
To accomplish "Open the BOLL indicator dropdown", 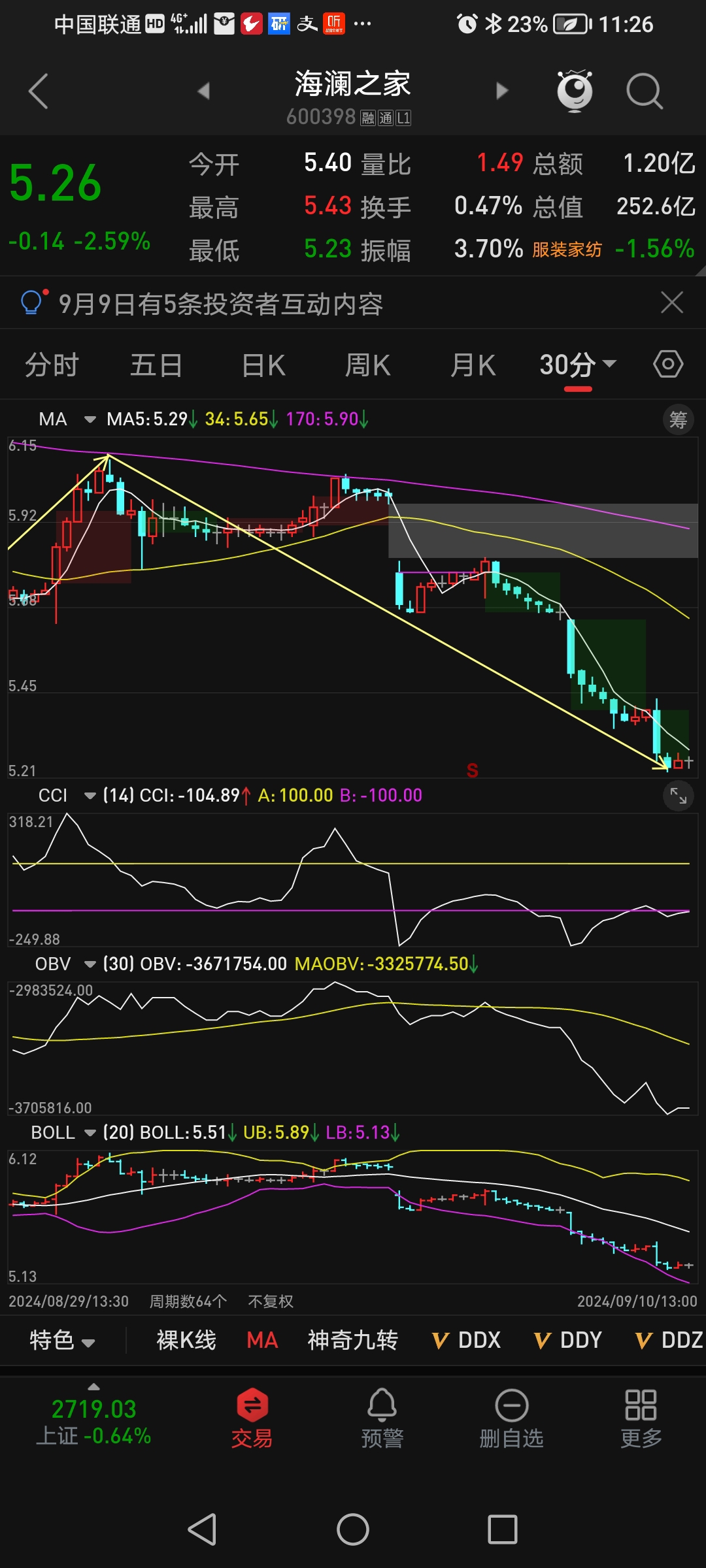I will tap(63, 1132).
